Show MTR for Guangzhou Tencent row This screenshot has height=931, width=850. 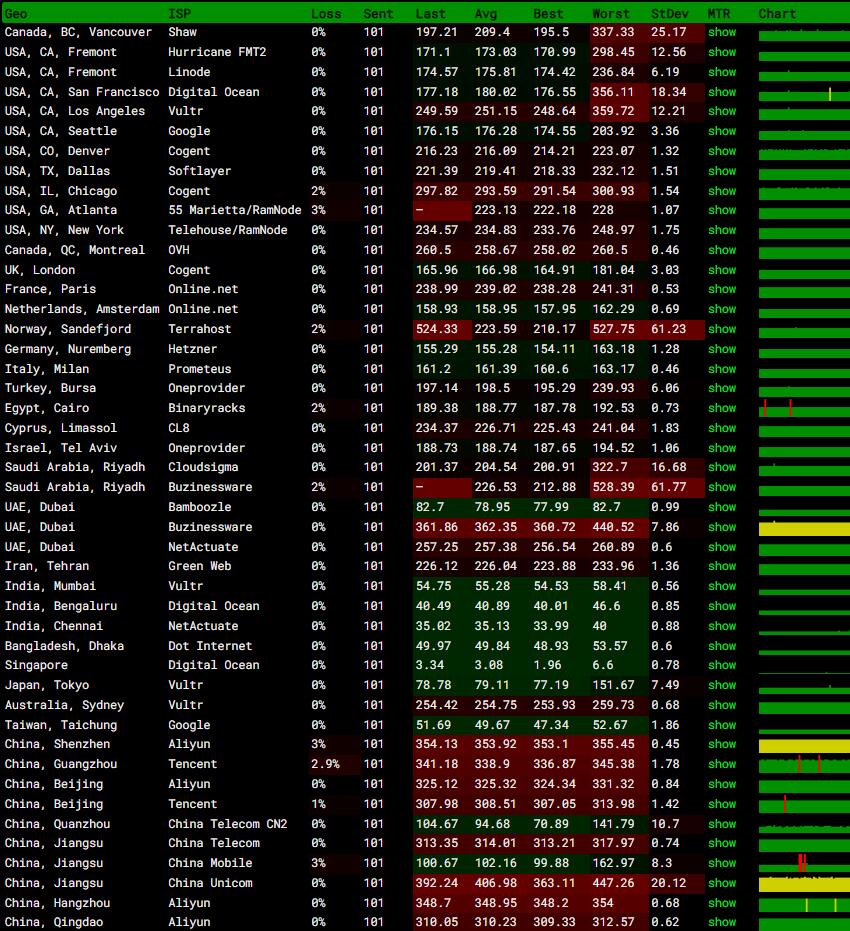click(x=722, y=764)
